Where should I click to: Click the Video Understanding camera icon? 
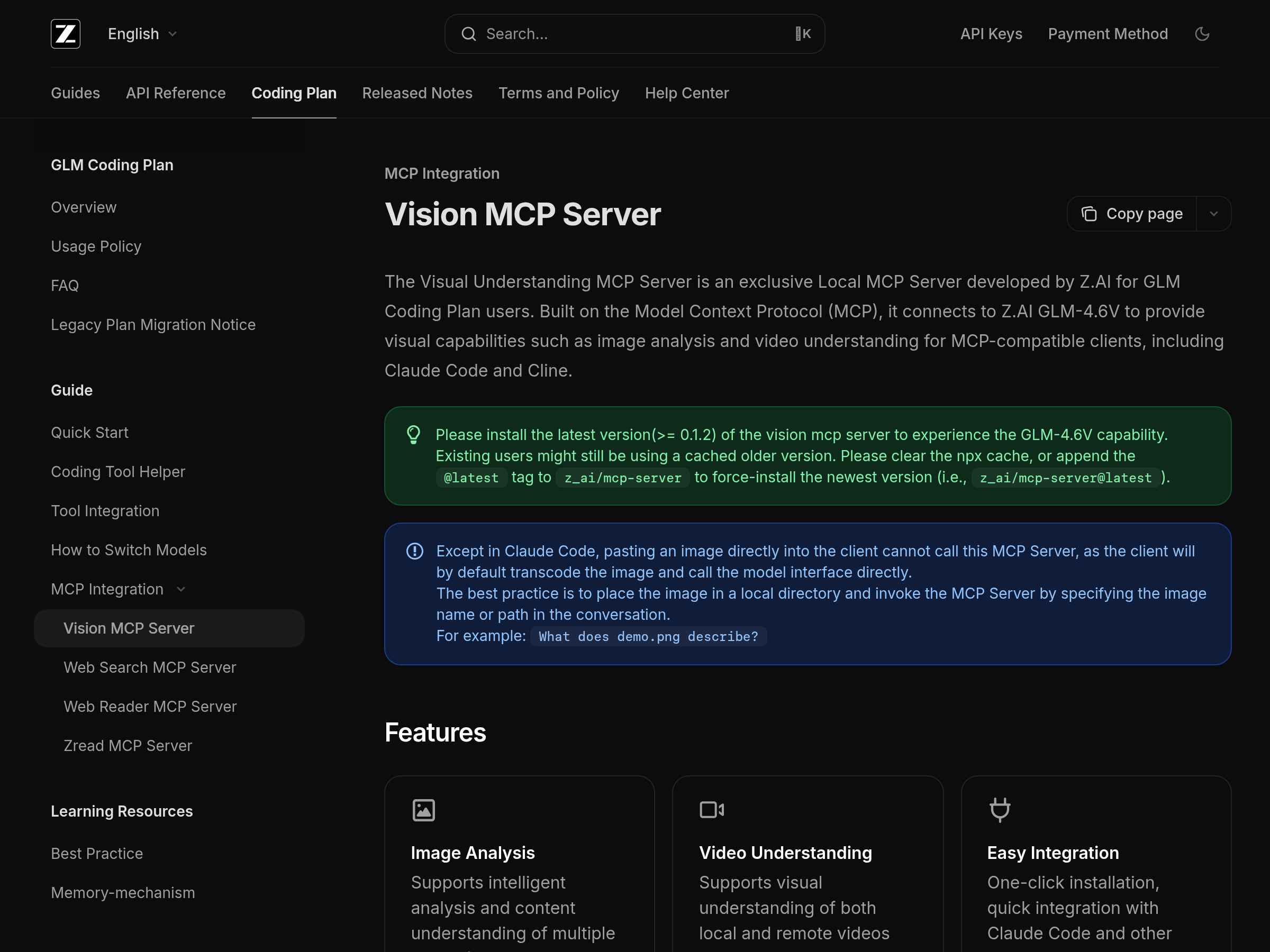coord(712,810)
